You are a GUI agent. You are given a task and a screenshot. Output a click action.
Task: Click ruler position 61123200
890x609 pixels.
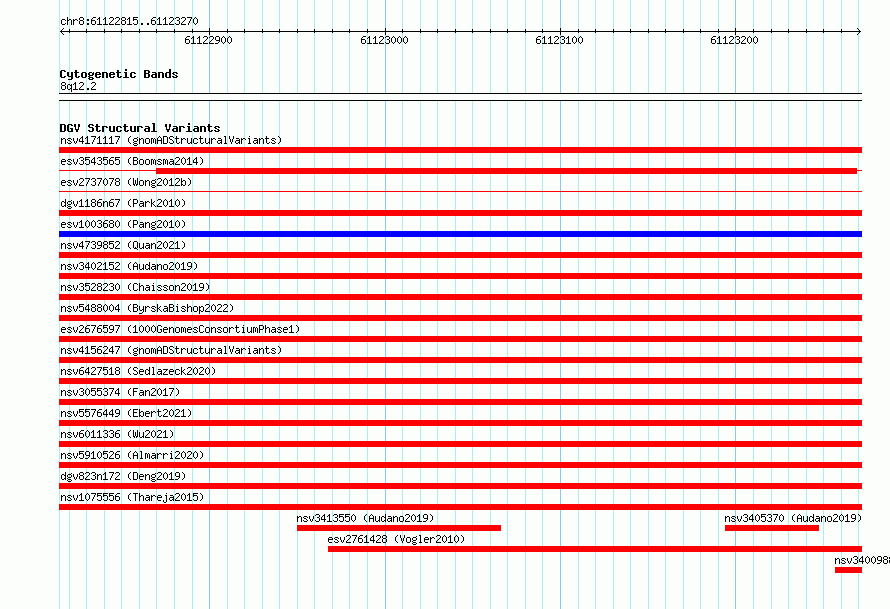click(x=734, y=40)
